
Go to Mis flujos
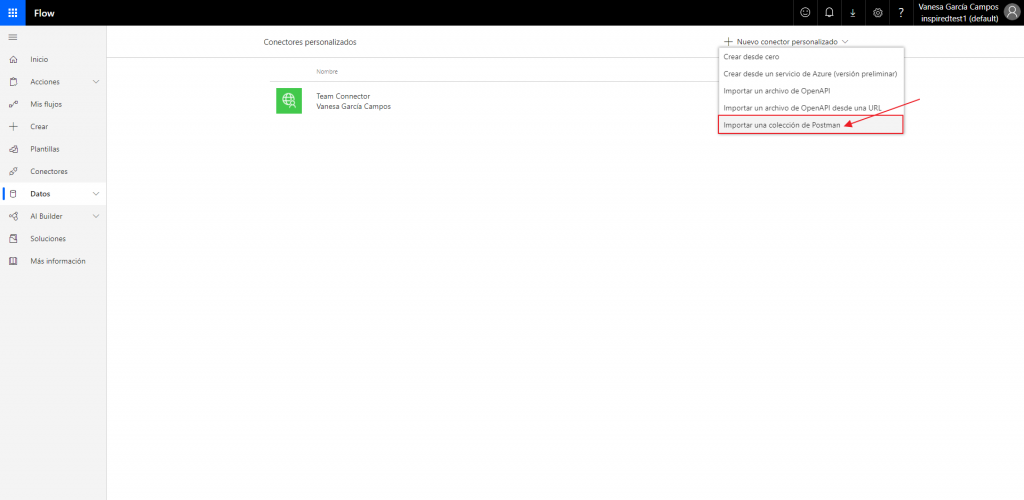[x=48, y=104]
